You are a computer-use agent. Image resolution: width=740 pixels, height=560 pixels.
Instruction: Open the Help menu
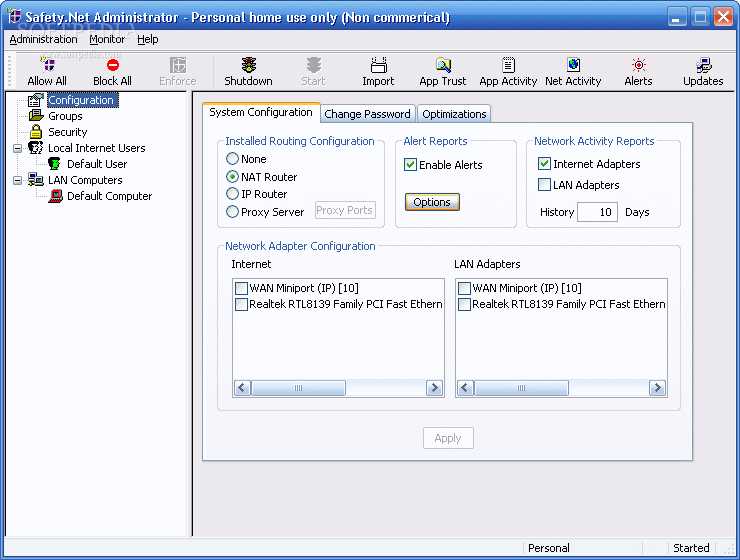click(x=148, y=39)
